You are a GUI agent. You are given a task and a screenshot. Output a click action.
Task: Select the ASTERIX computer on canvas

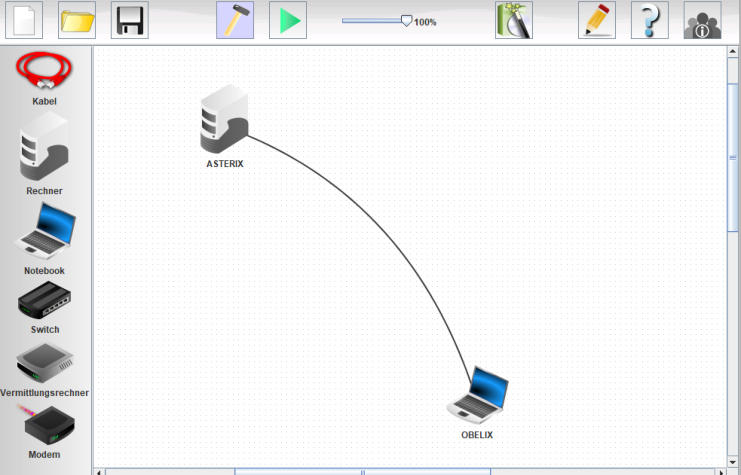(x=224, y=119)
